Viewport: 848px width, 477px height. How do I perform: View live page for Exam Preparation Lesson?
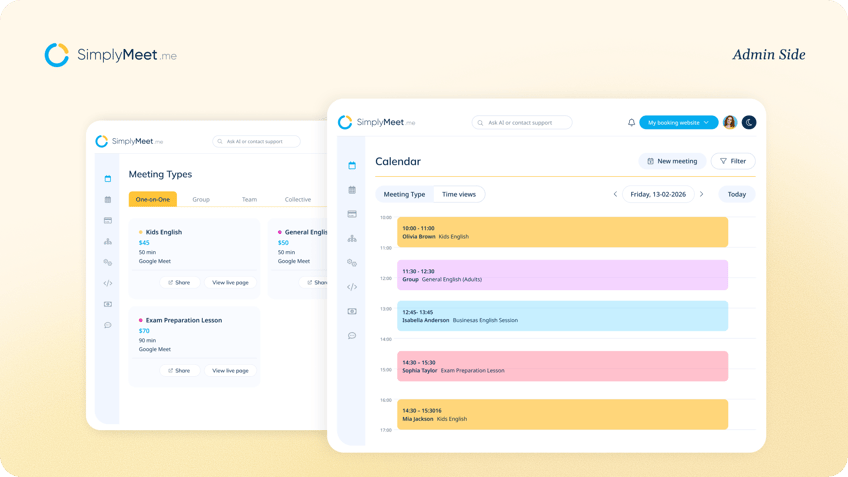coord(230,370)
